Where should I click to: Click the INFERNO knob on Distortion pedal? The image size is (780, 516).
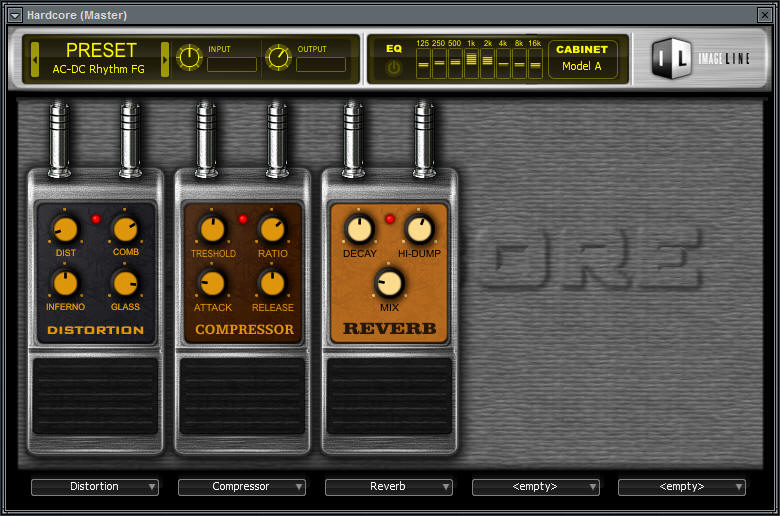pos(65,284)
